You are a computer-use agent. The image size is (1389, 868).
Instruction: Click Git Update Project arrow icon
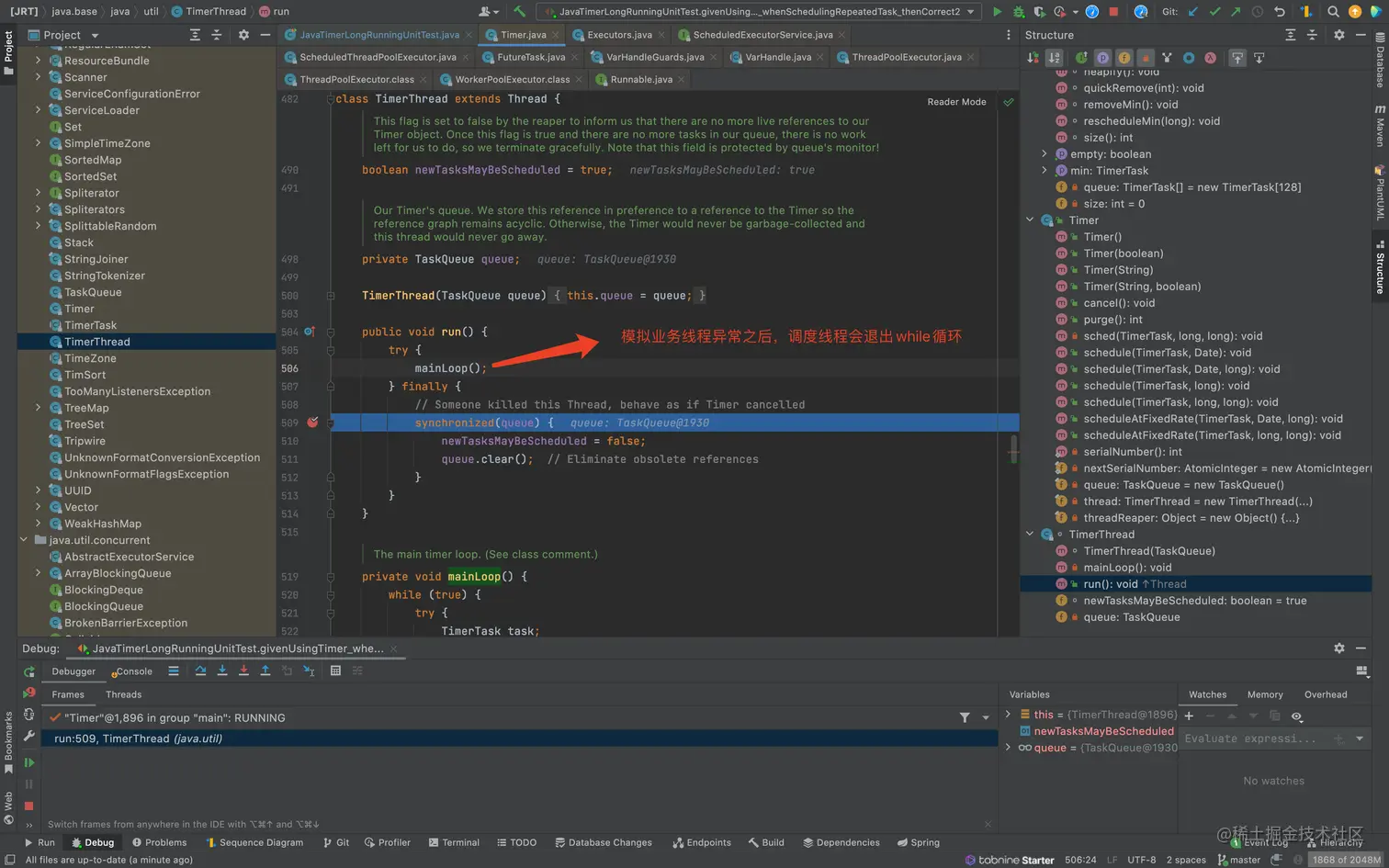click(1192, 12)
